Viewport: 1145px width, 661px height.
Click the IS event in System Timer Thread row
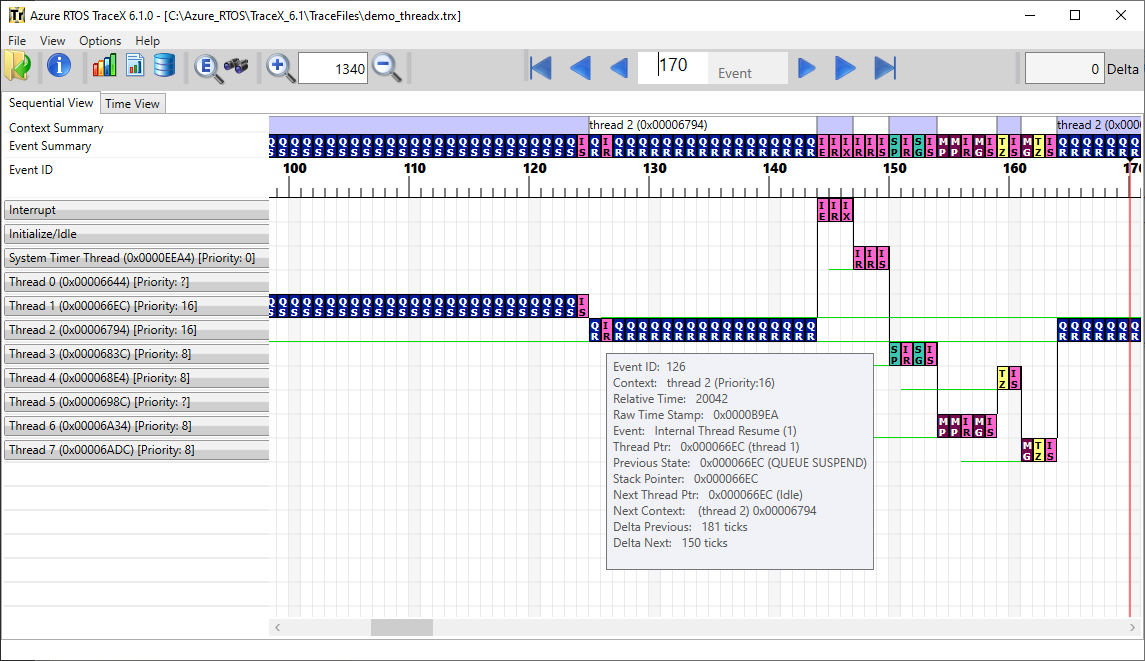883,259
